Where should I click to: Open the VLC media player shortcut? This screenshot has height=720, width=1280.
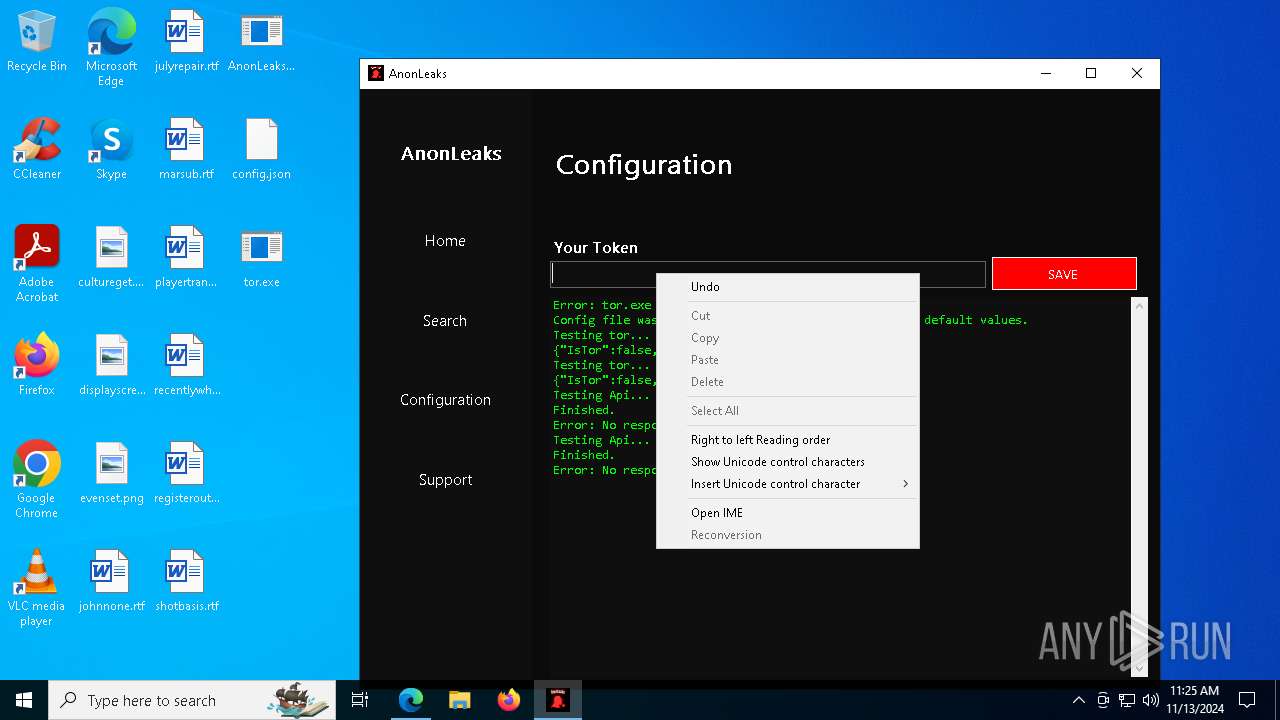pyautogui.click(x=37, y=588)
